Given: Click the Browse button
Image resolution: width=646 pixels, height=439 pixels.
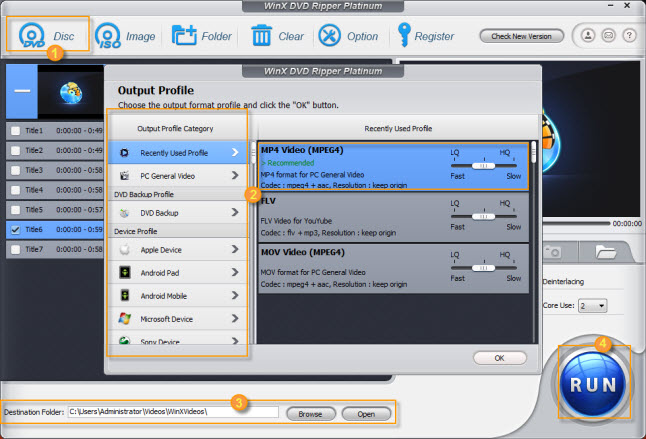Looking at the screenshot, I should [310, 414].
